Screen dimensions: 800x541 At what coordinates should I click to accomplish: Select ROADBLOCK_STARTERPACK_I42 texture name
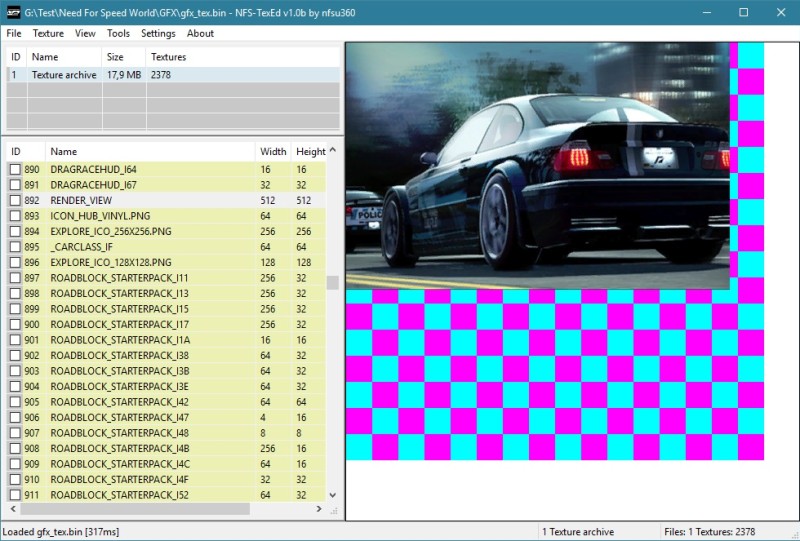point(119,402)
